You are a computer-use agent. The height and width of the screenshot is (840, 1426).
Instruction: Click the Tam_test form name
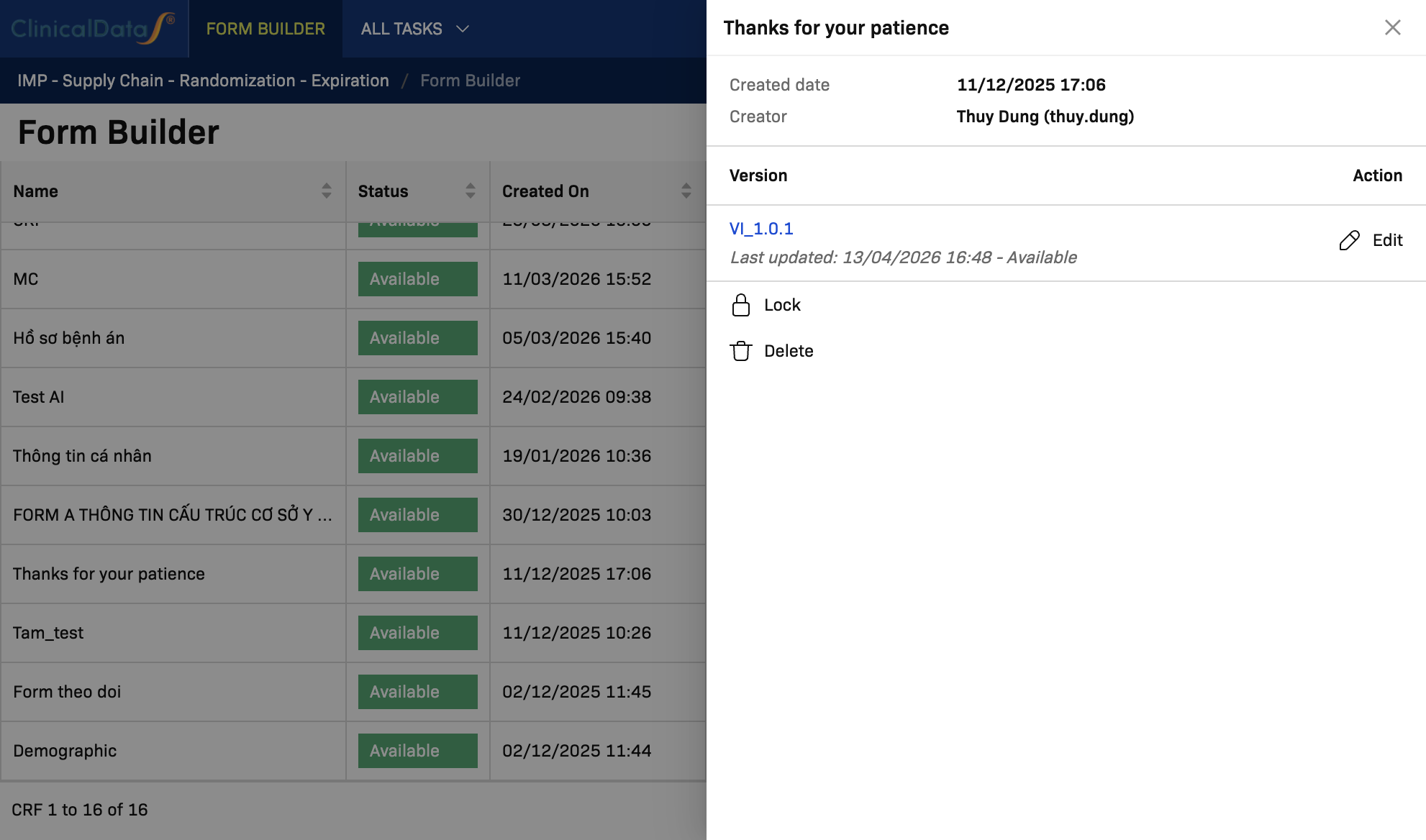coord(48,633)
